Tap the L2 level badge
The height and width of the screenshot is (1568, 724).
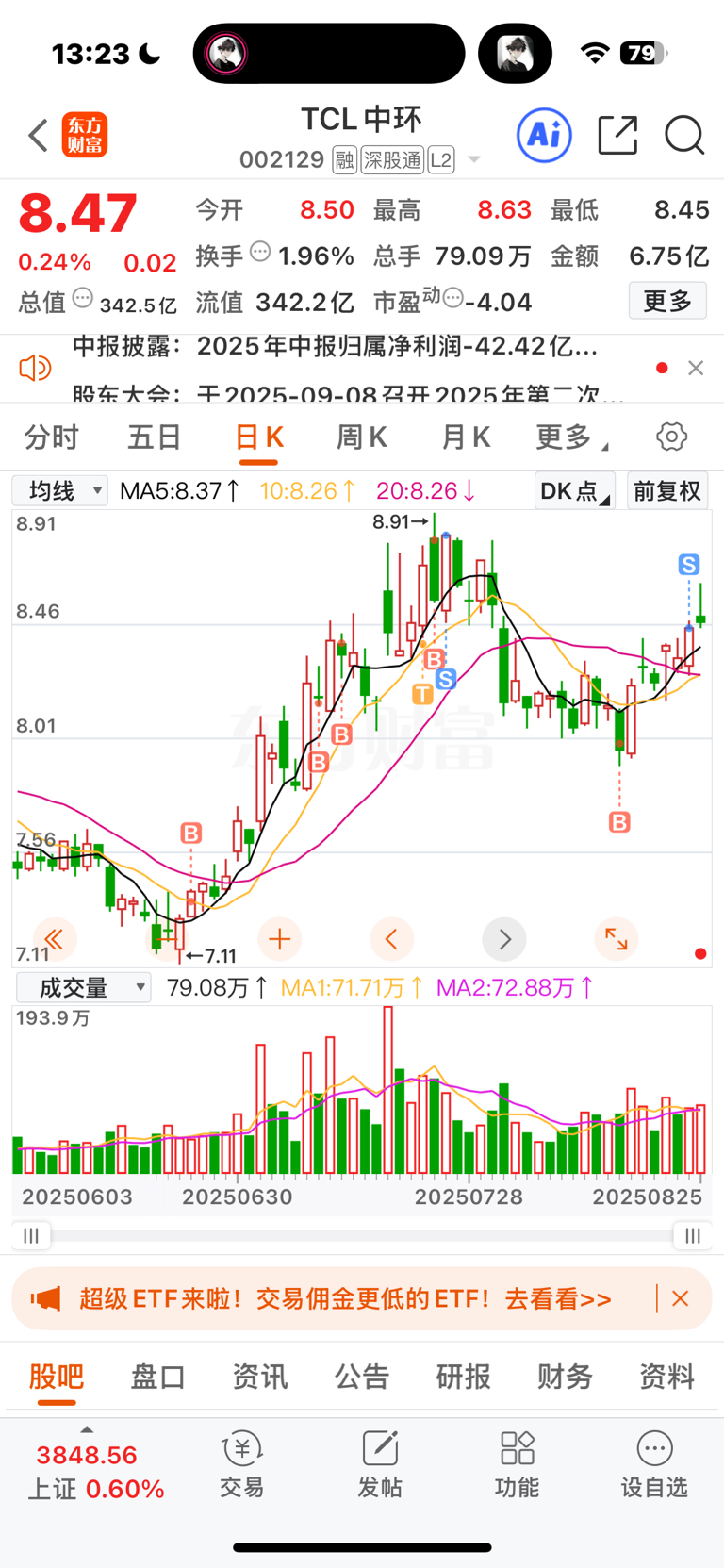coord(441,160)
